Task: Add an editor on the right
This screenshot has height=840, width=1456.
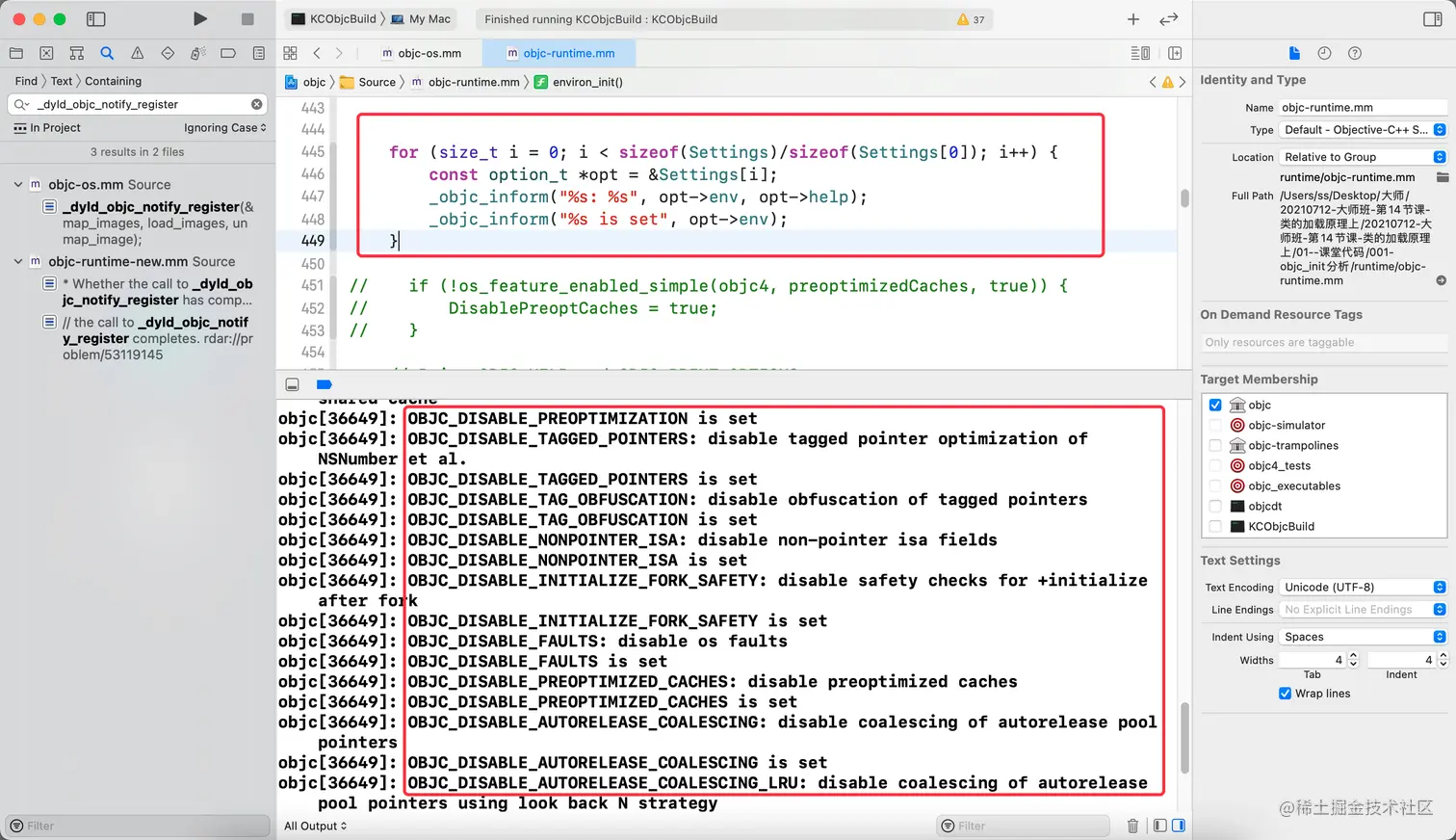Action: [1175, 54]
